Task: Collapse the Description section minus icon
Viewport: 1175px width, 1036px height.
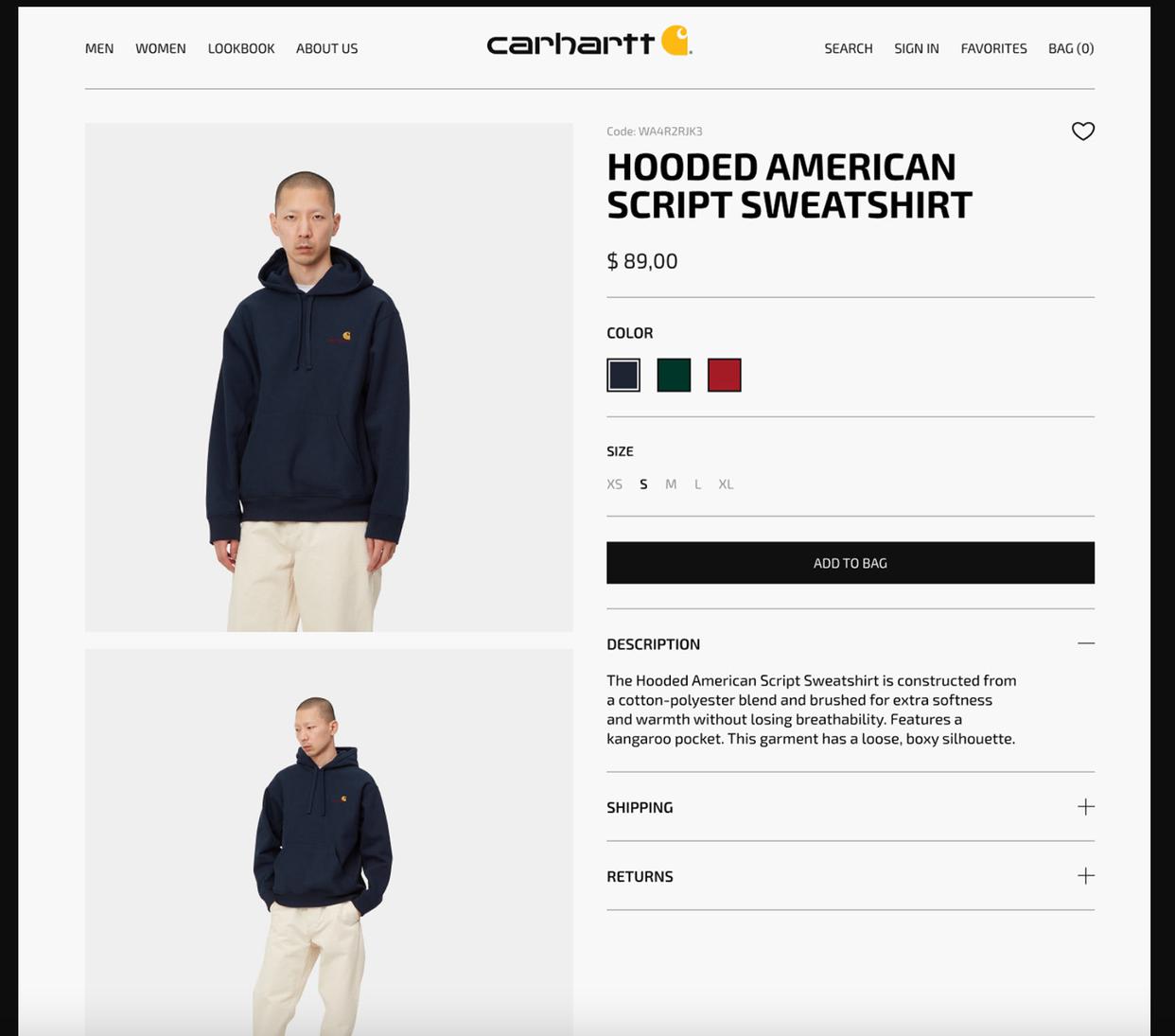Action: pos(1085,643)
